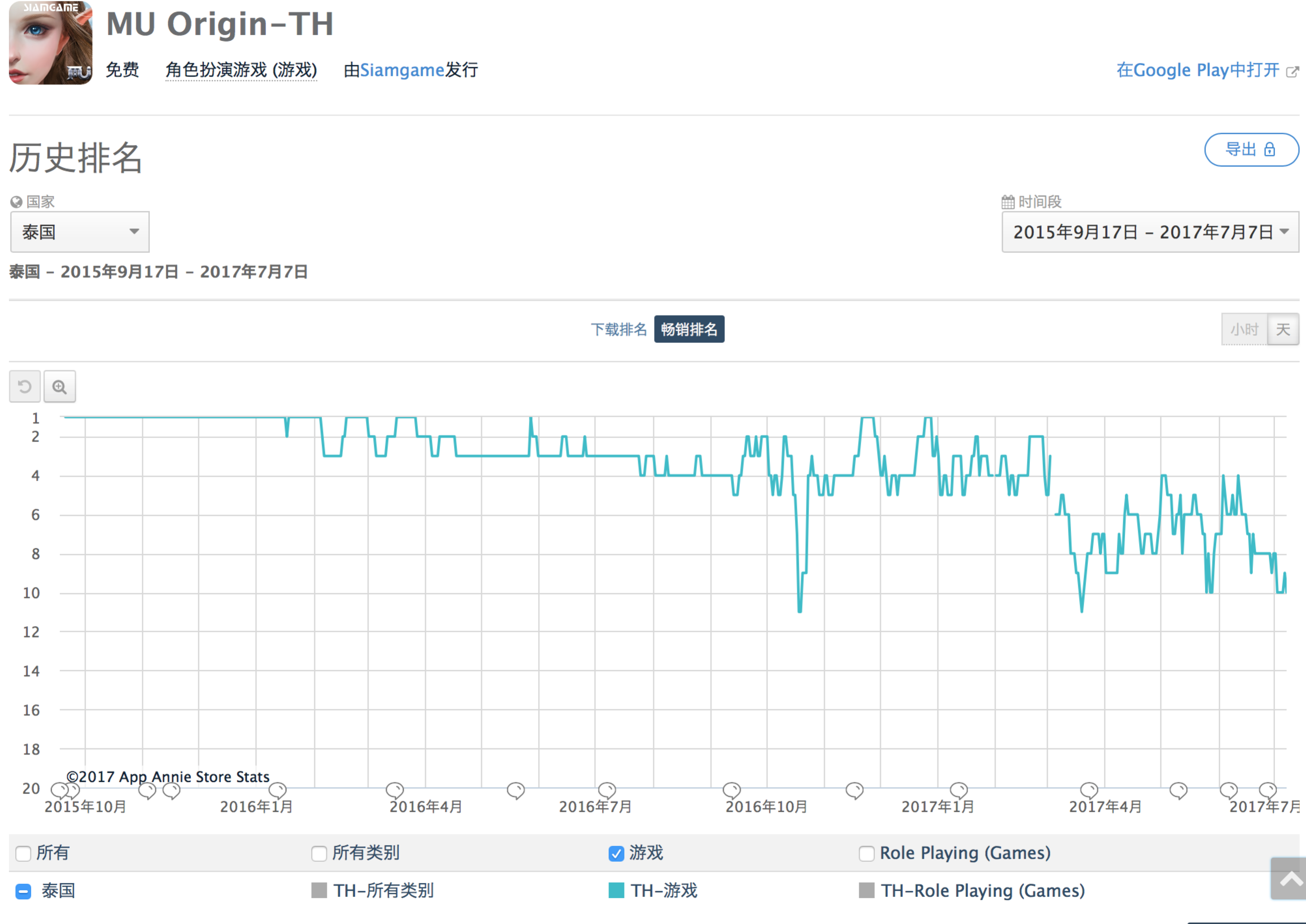Image resolution: width=1306 pixels, height=924 pixels.
Task: Click the MU Origin-TH app icon
Action: 51,43
